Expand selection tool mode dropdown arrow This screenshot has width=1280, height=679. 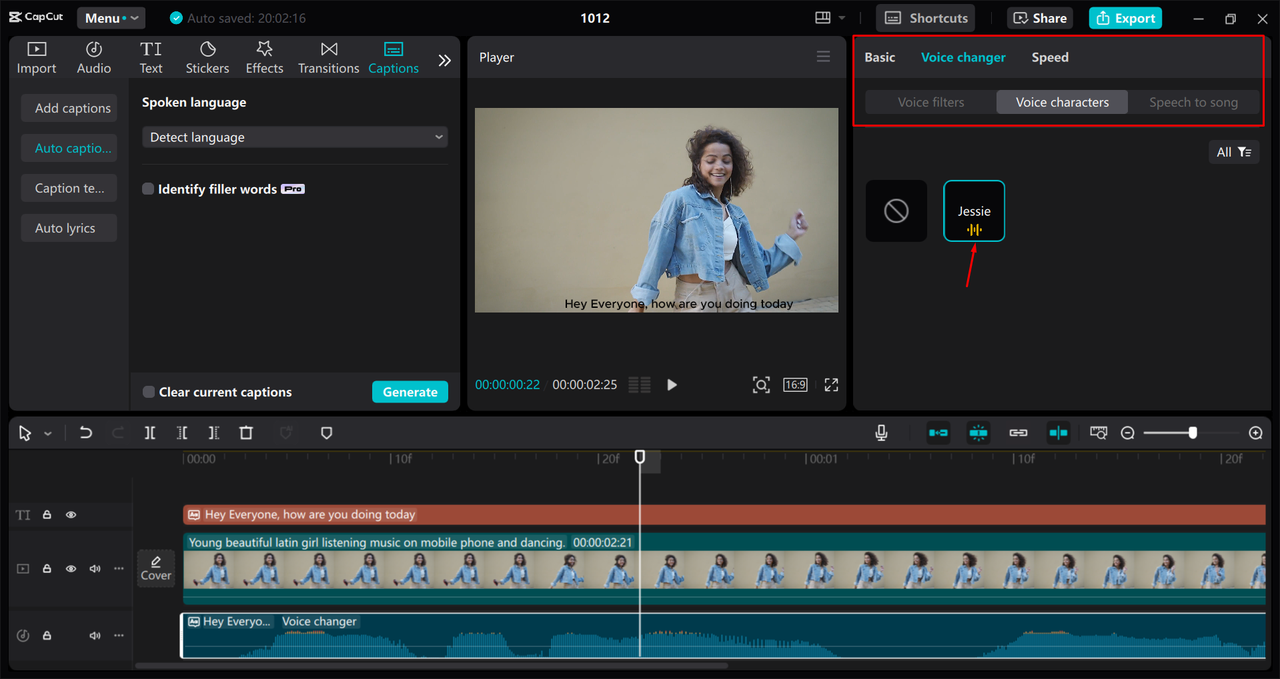pos(48,434)
